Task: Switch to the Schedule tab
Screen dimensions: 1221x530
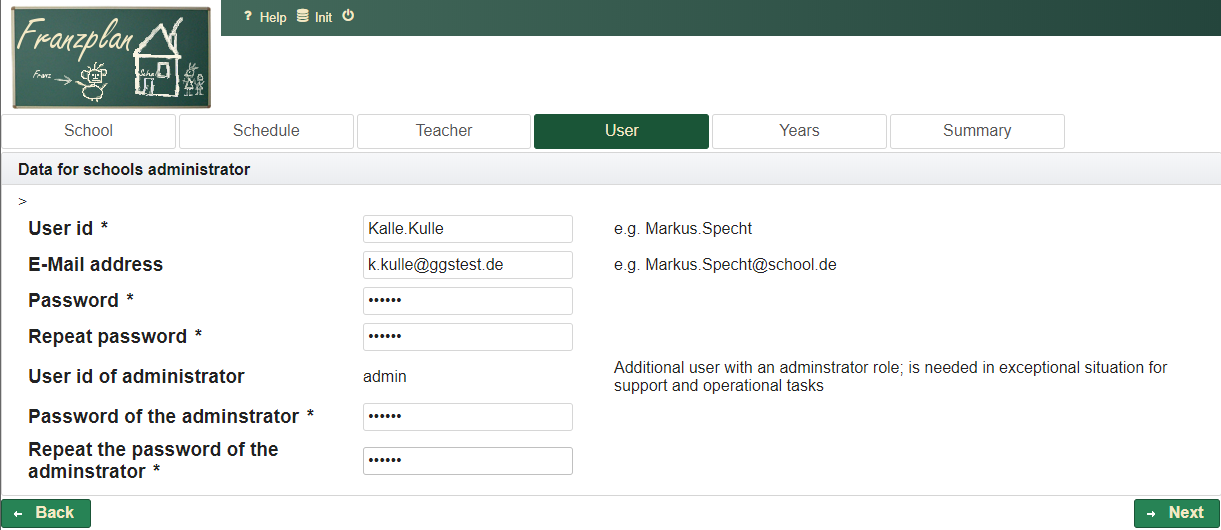Action: (x=266, y=131)
